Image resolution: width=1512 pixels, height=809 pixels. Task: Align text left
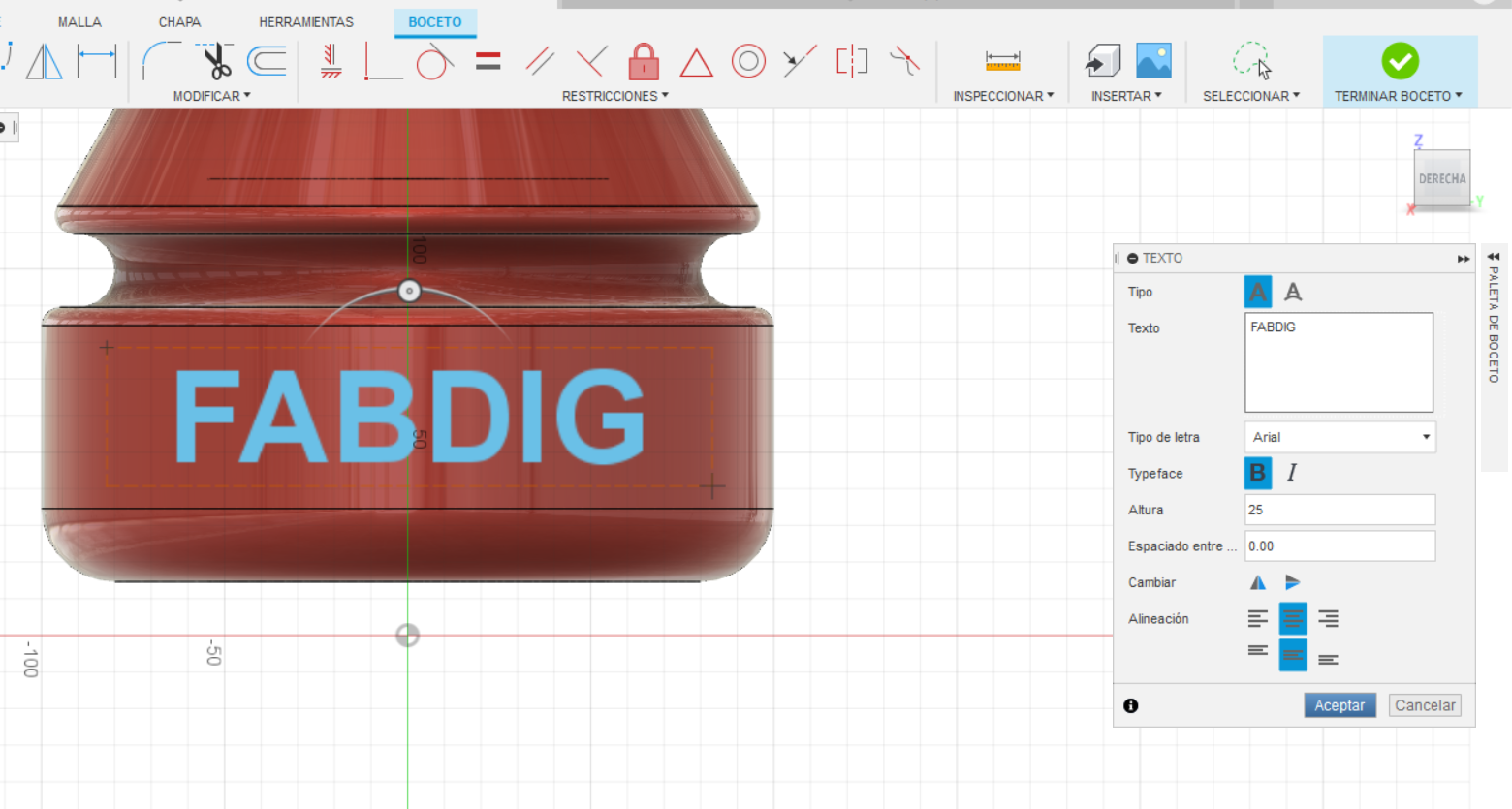[x=1258, y=618]
